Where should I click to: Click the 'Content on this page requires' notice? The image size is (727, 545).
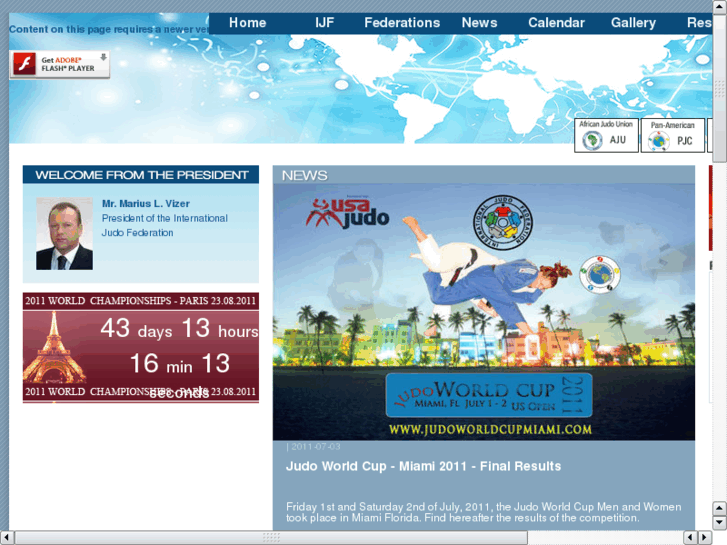(109, 29)
